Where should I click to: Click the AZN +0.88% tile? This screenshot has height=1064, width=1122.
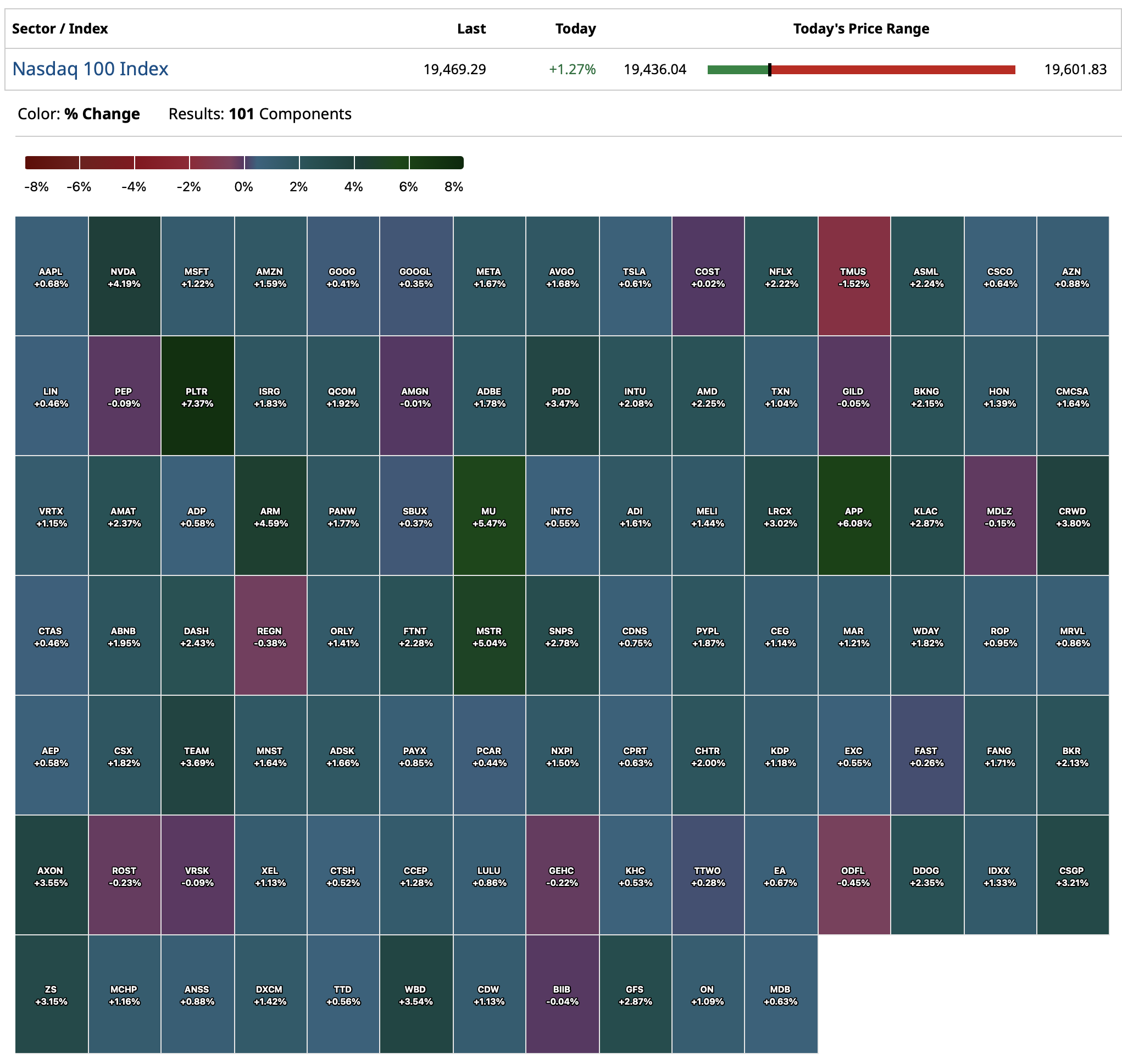pos(1071,276)
